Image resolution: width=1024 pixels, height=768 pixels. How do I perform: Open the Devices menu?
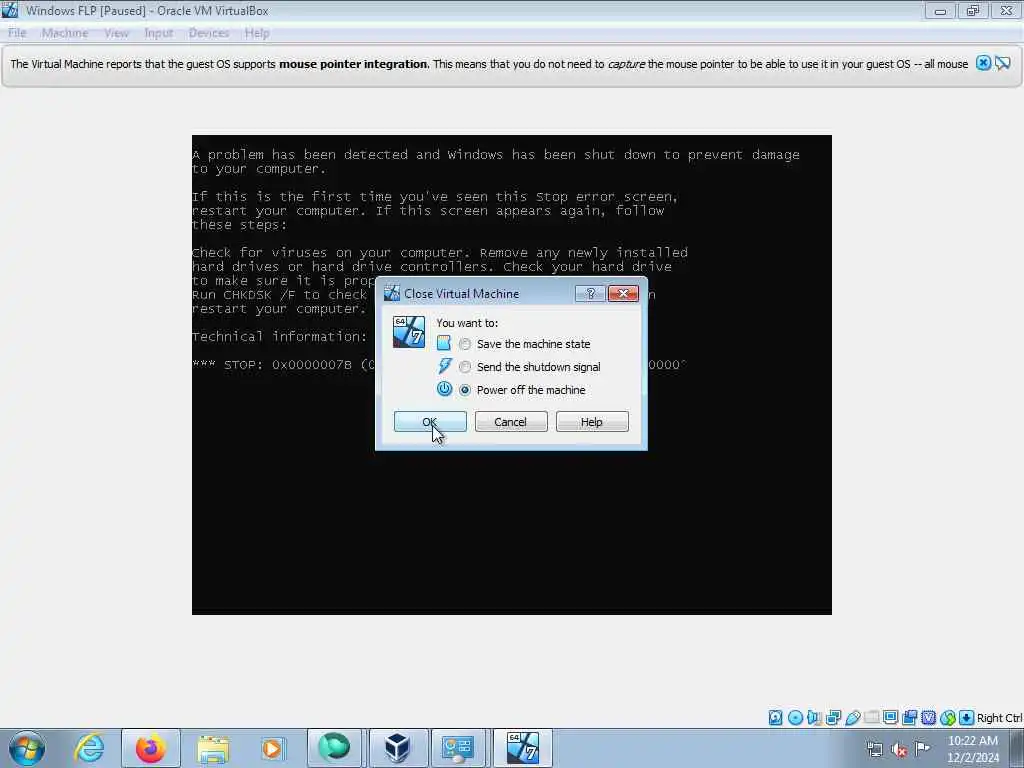click(209, 33)
